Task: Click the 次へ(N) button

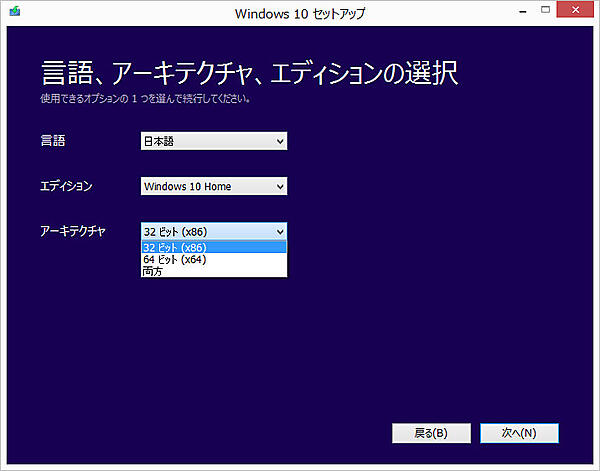Action: click(519, 433)
